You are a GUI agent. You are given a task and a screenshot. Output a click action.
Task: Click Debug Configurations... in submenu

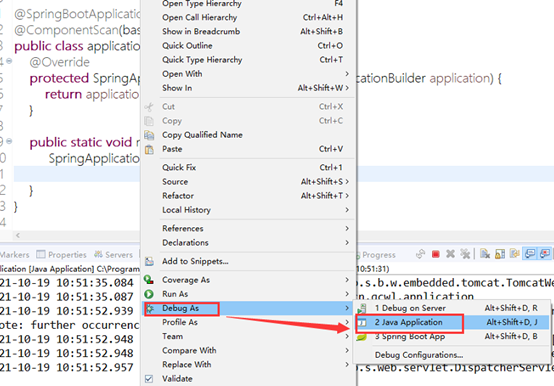(x=452, y=355)
